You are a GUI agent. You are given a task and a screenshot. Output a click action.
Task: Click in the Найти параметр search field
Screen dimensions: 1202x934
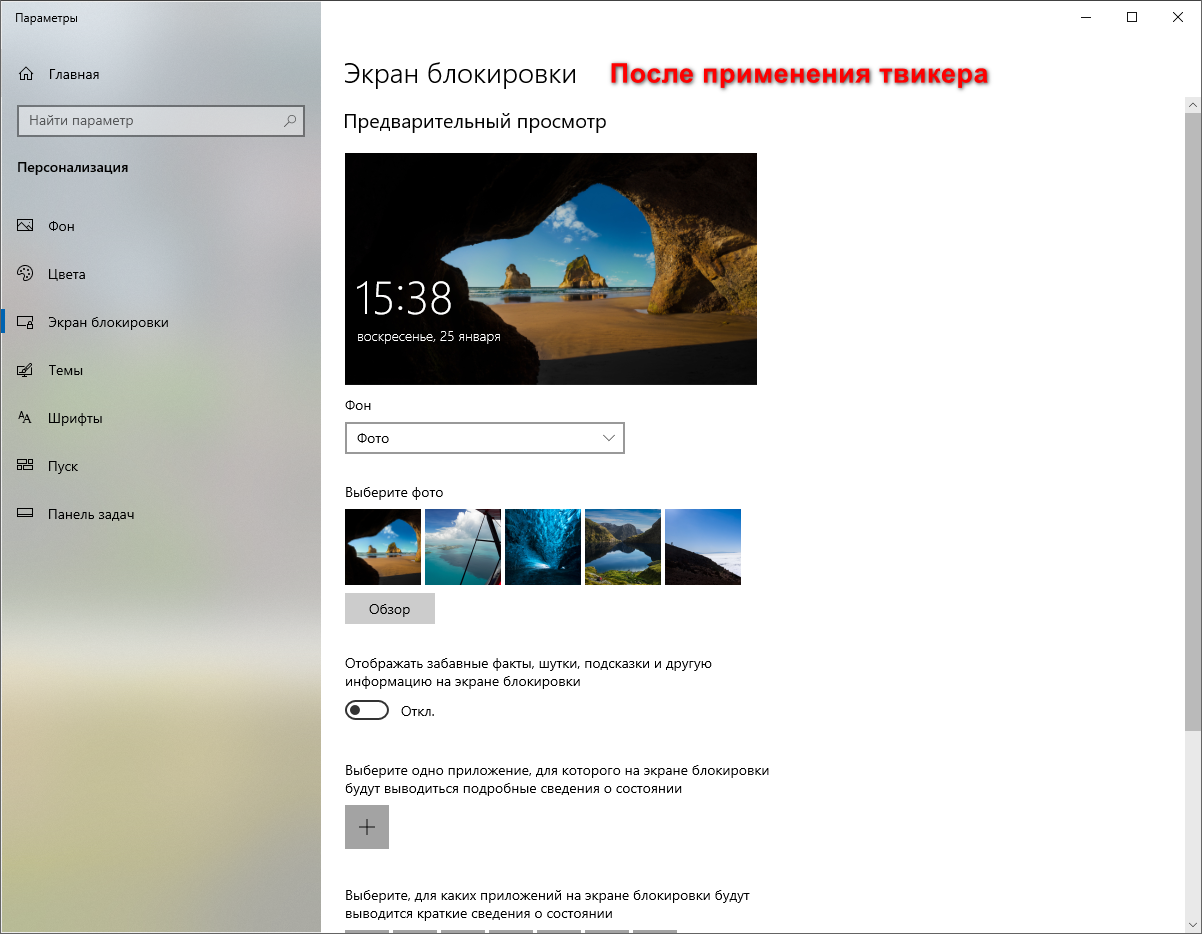150,121
